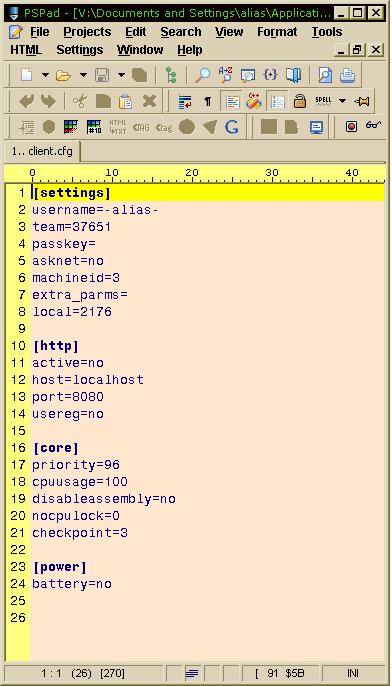
Task: Click the Cut scissors icon
Action: 80,101
